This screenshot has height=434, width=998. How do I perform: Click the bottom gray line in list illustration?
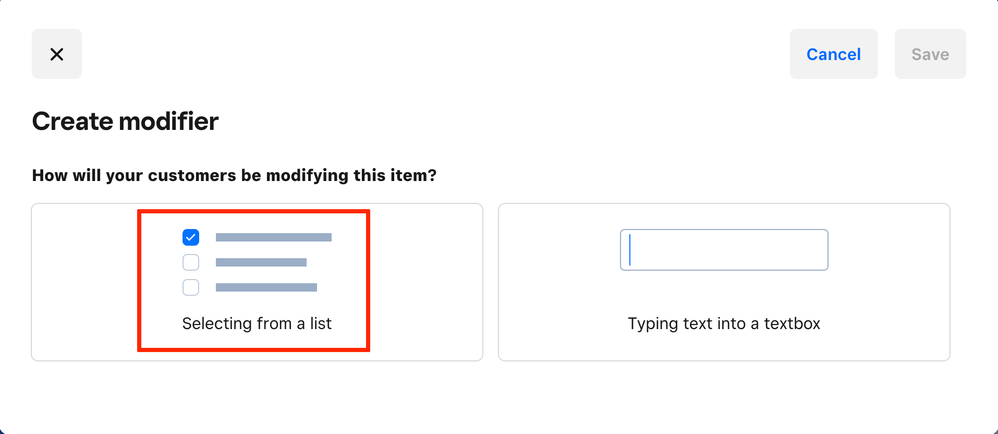[x=266, y=287]
